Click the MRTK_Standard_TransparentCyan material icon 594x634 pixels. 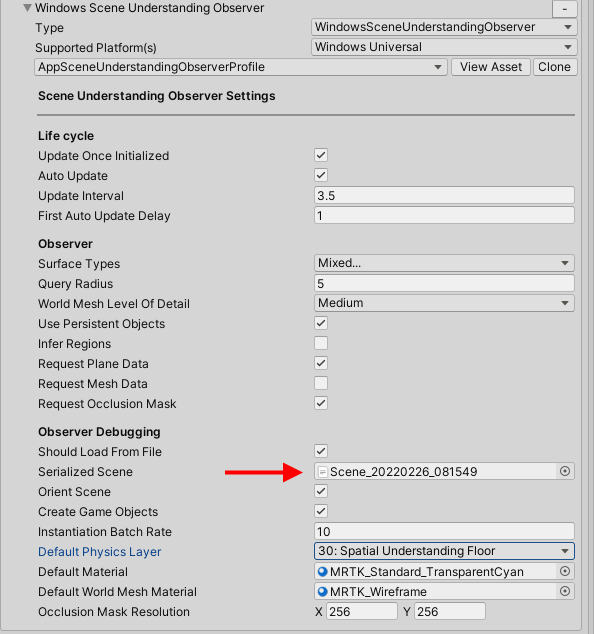coord(322,571)
